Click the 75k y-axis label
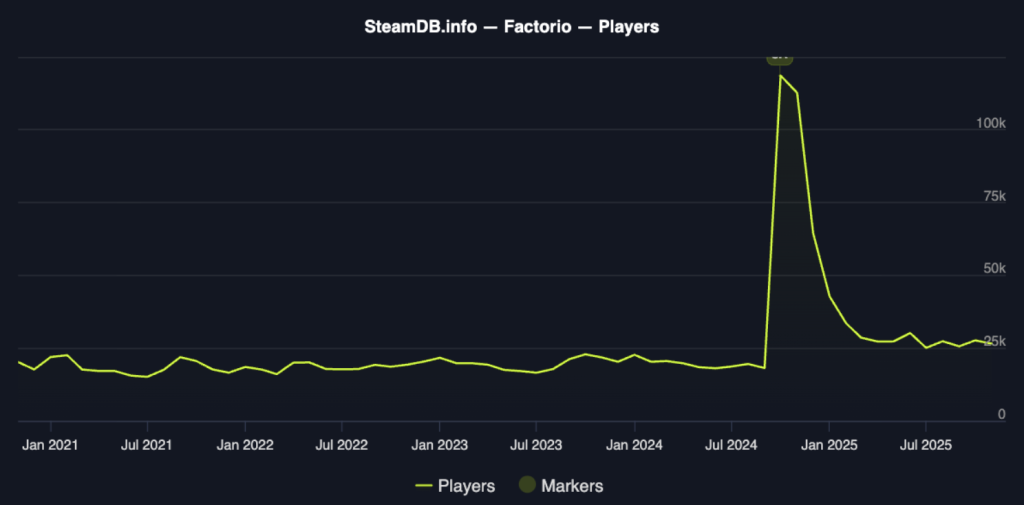 [994, 196]
